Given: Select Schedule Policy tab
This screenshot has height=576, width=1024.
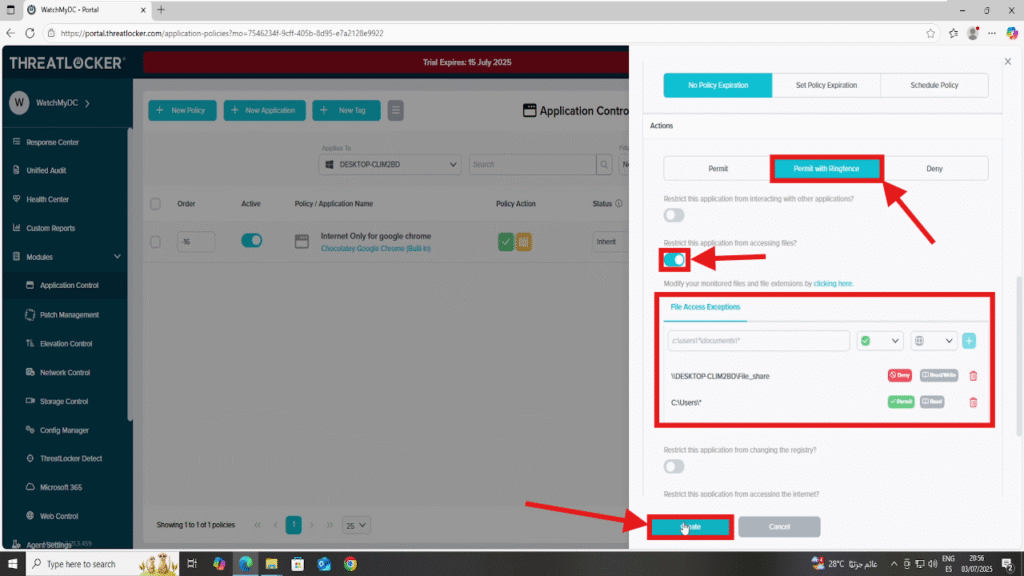Looking at the screenshot, I should coord(934,86).
